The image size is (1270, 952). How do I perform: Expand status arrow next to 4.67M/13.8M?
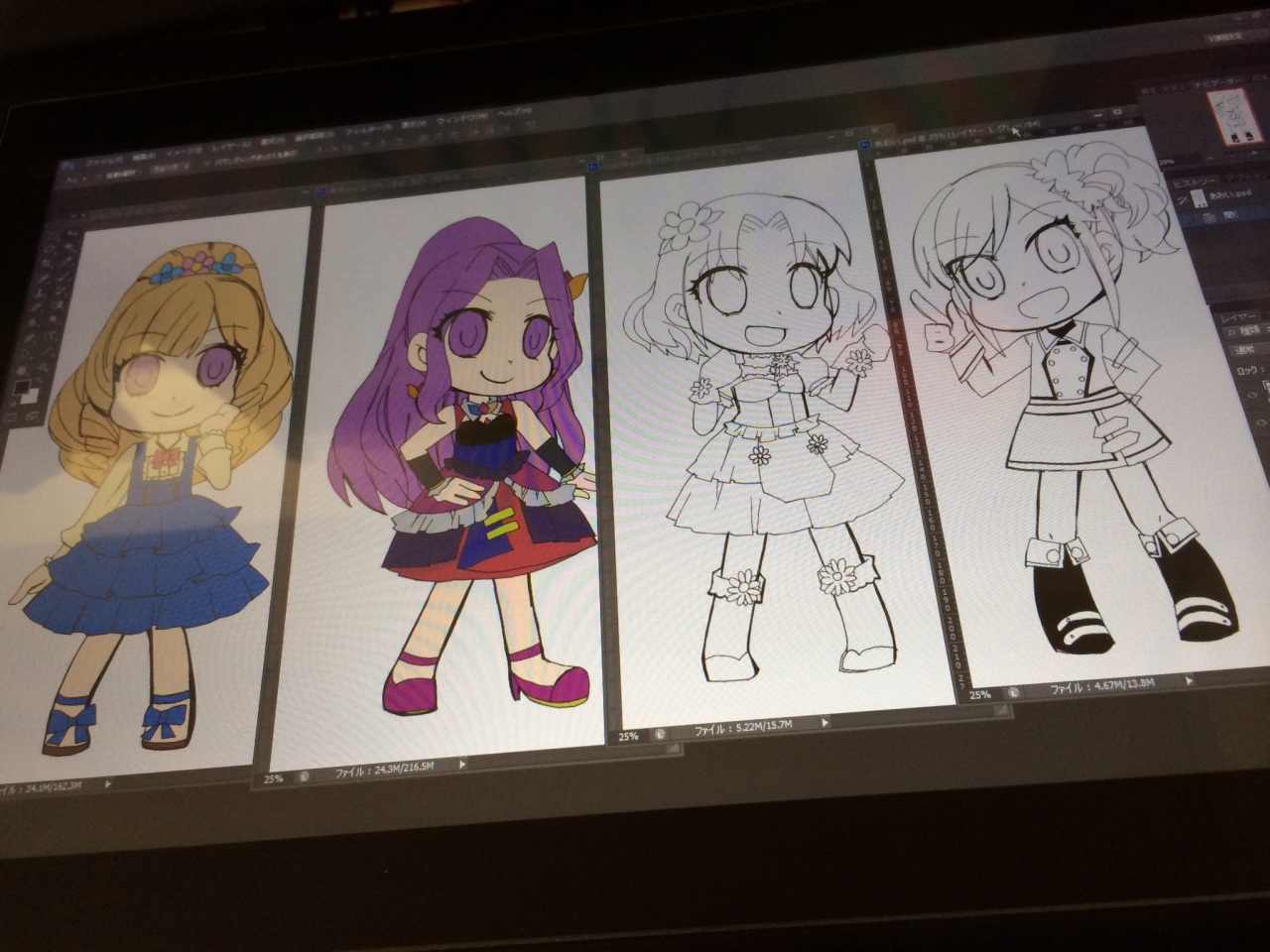(1187, 680)
